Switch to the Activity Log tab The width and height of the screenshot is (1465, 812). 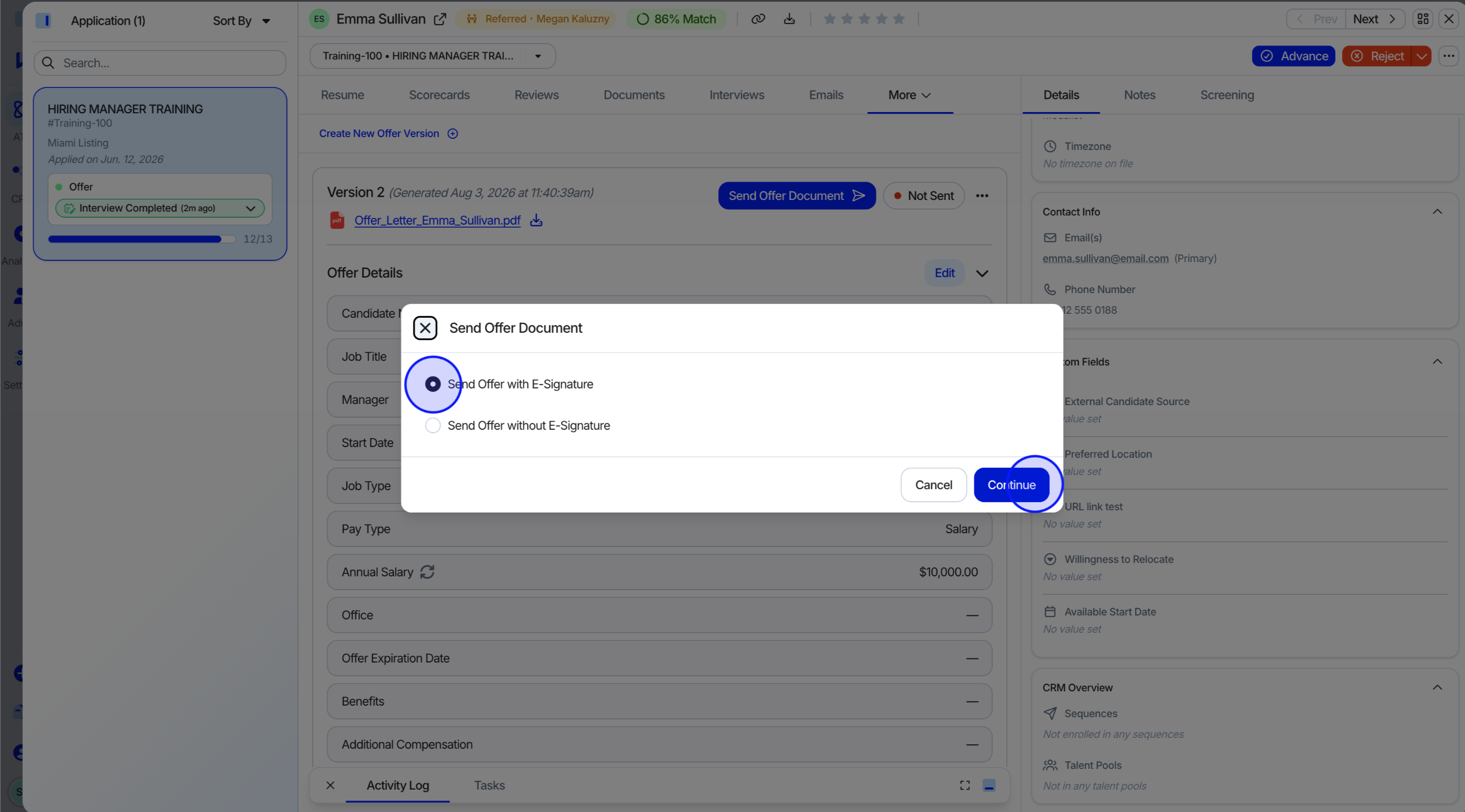point(398,785)
